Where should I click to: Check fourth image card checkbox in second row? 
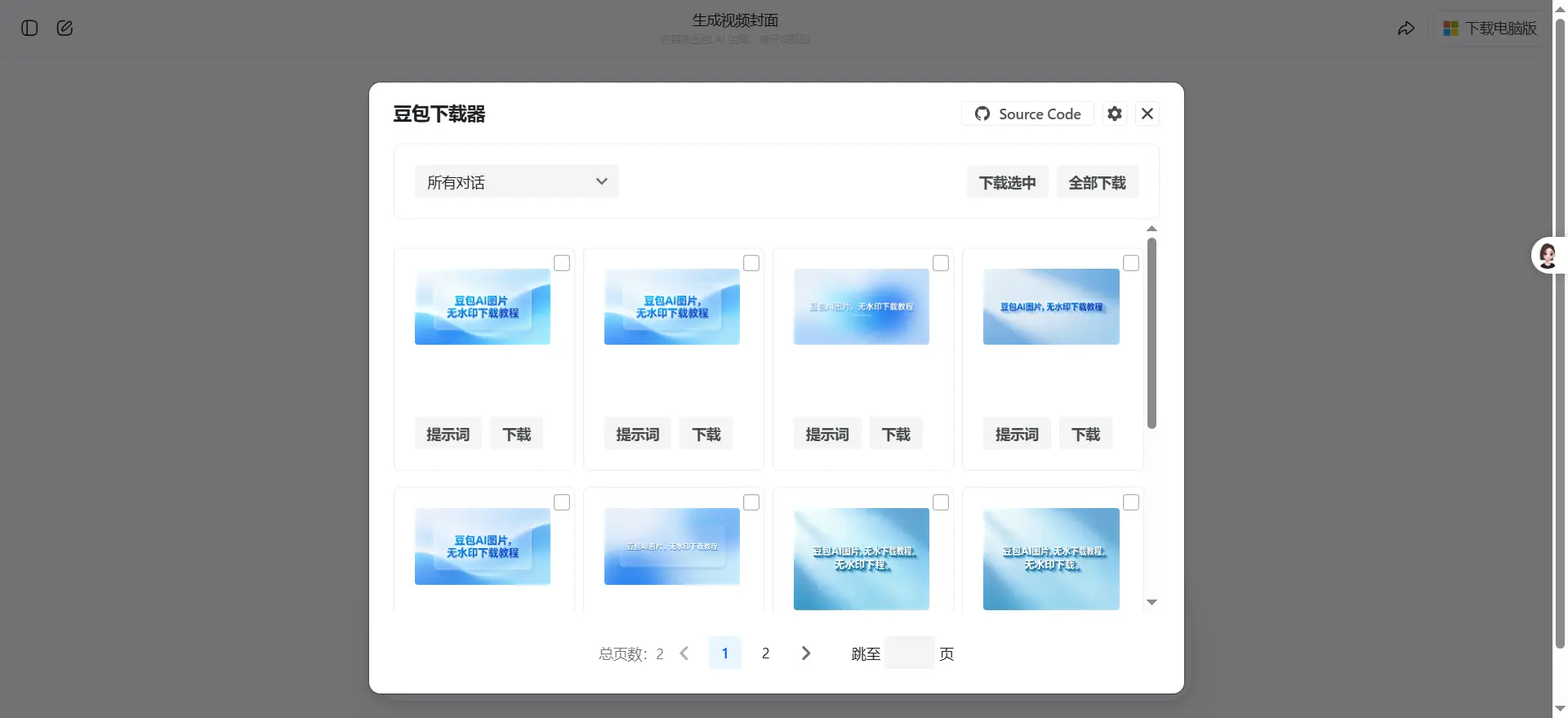(x=1131, y=502)
